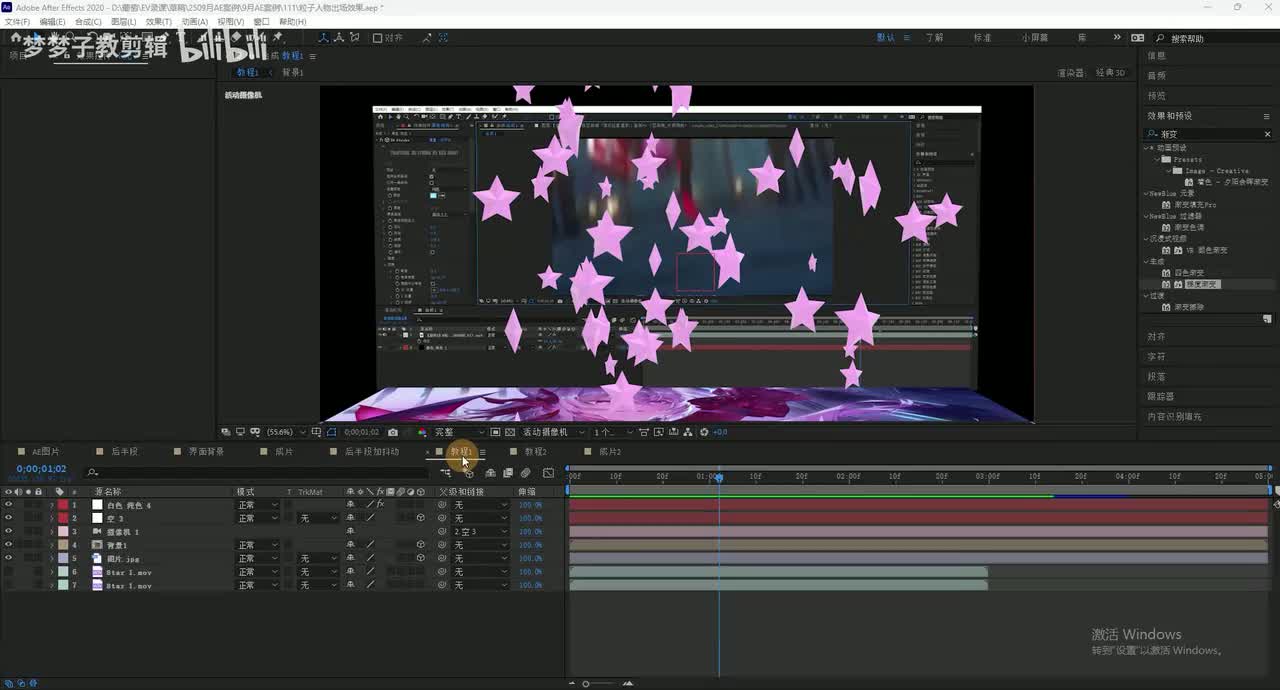1280x690 pixels.
Task: Open the 教程1 timeline panel menu
Action: 482,452
